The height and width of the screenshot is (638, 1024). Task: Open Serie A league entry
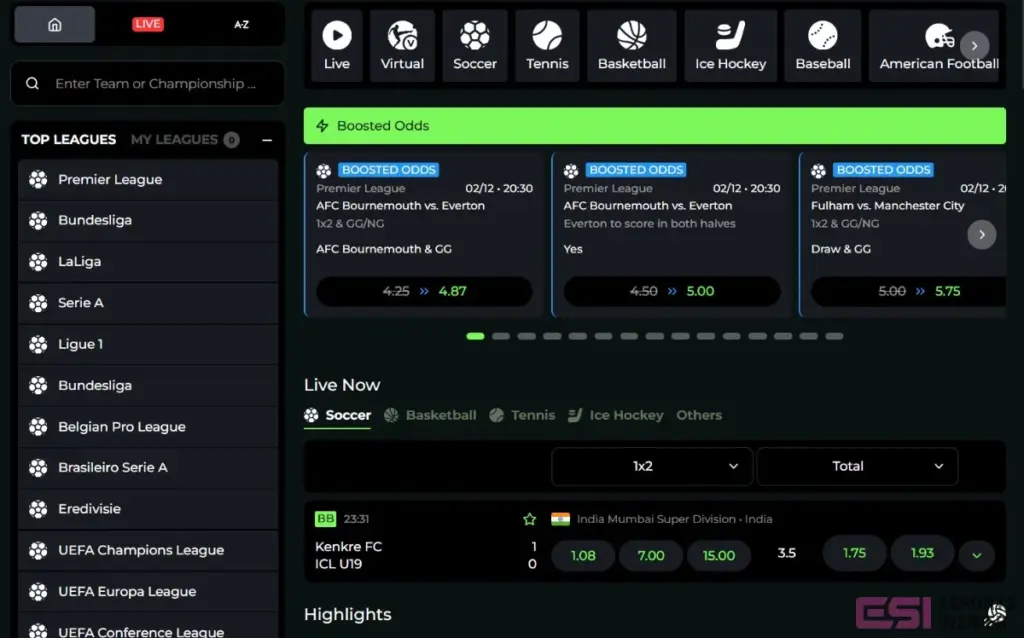pos(148,303)
